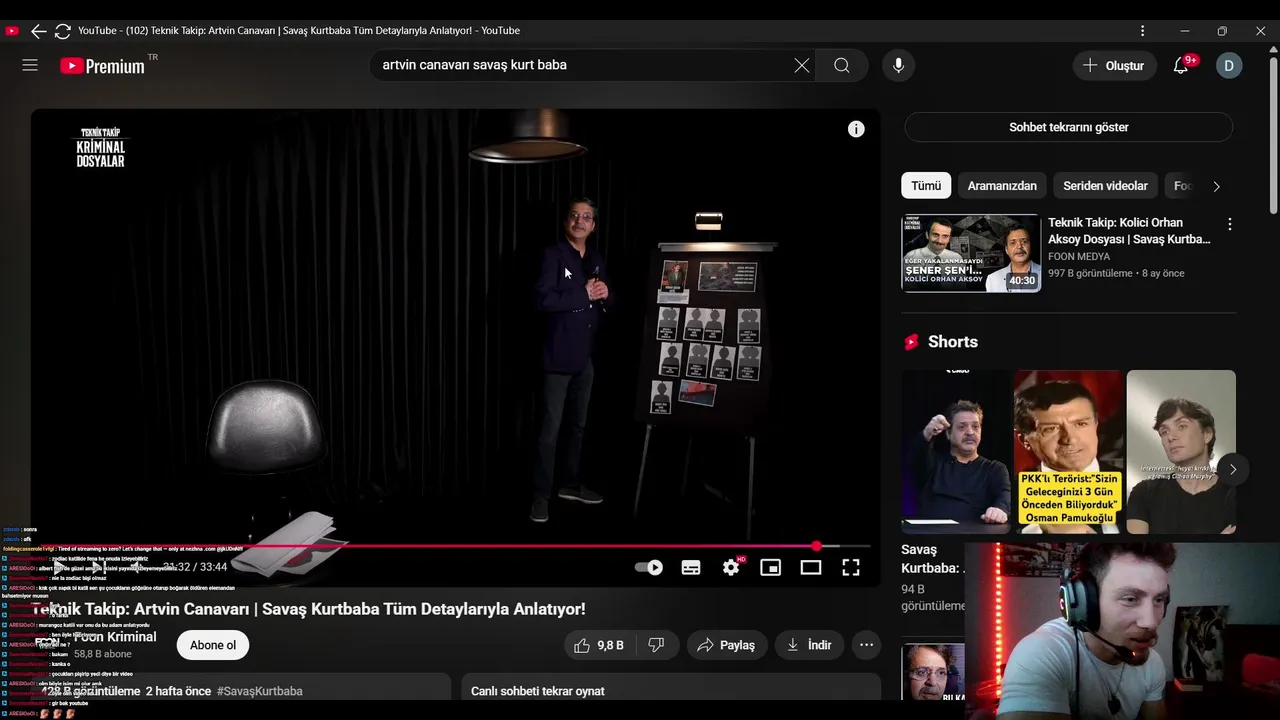Open Cillian Murphy Shorts thumbnail
The image size is (1280, 720).
click(1181, 452)
